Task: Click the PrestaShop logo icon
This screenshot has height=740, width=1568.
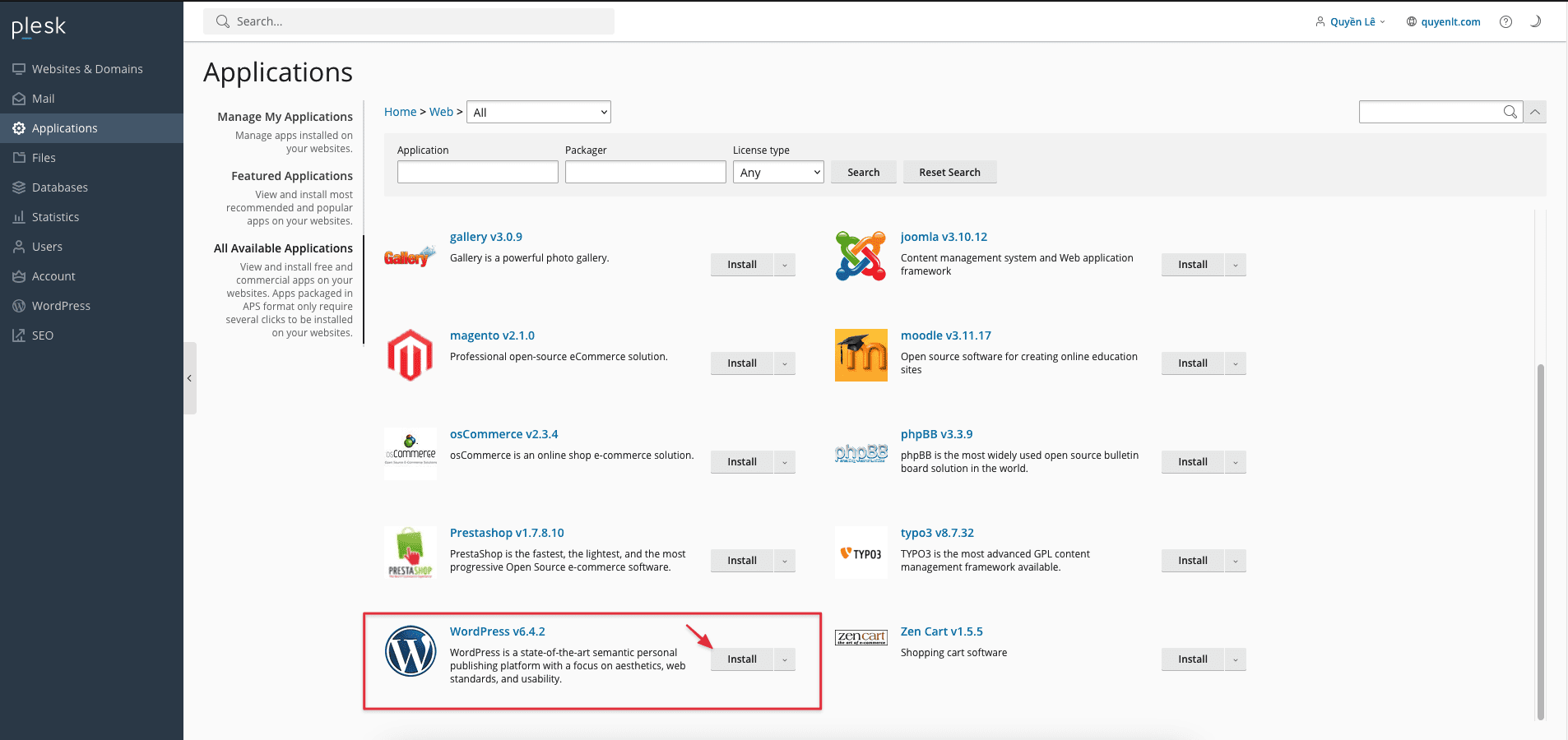Action: click(x=410, y=553)
